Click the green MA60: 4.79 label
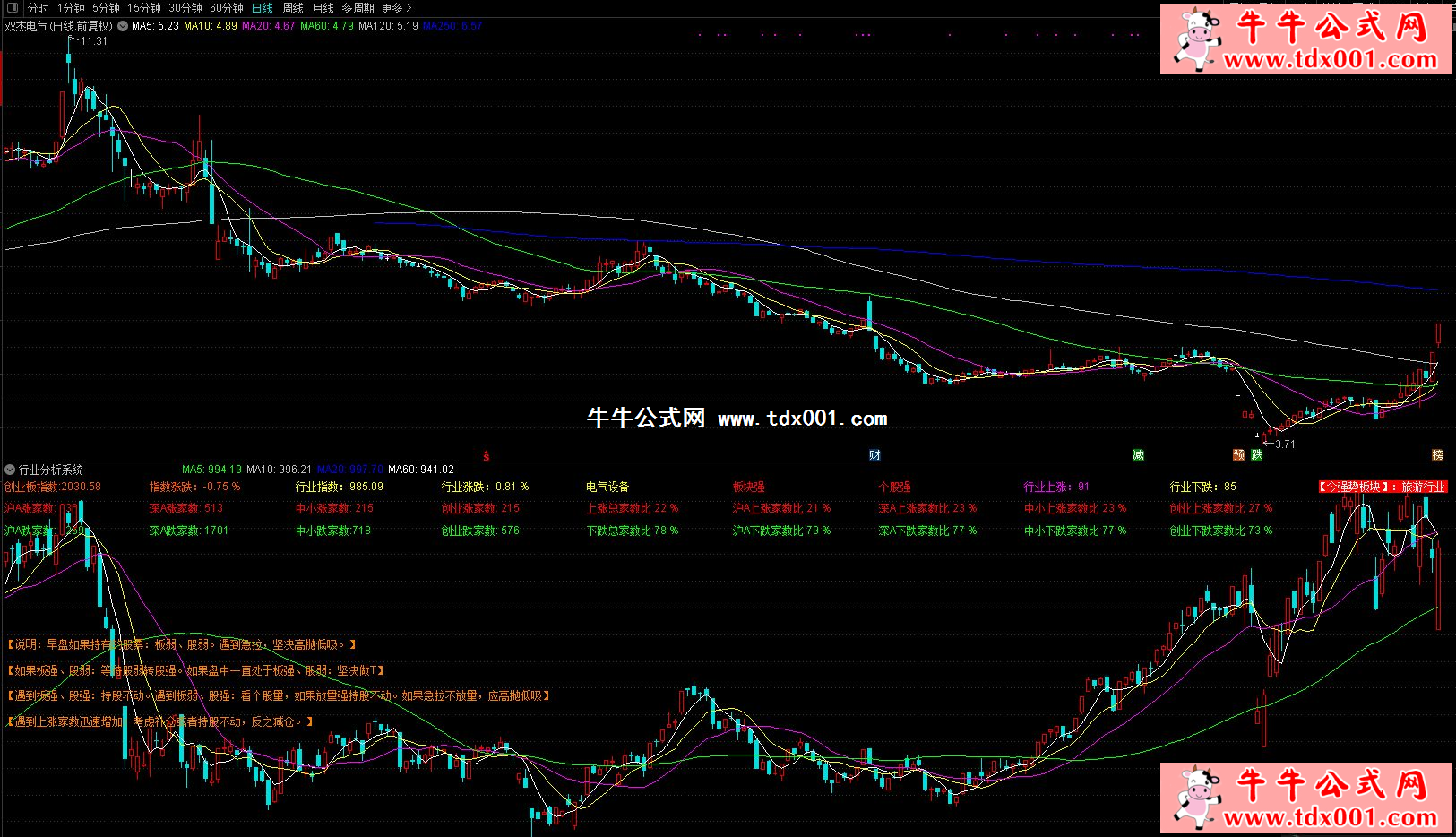Viewport: 1456px width, 837px height. (x=327, y=26)
